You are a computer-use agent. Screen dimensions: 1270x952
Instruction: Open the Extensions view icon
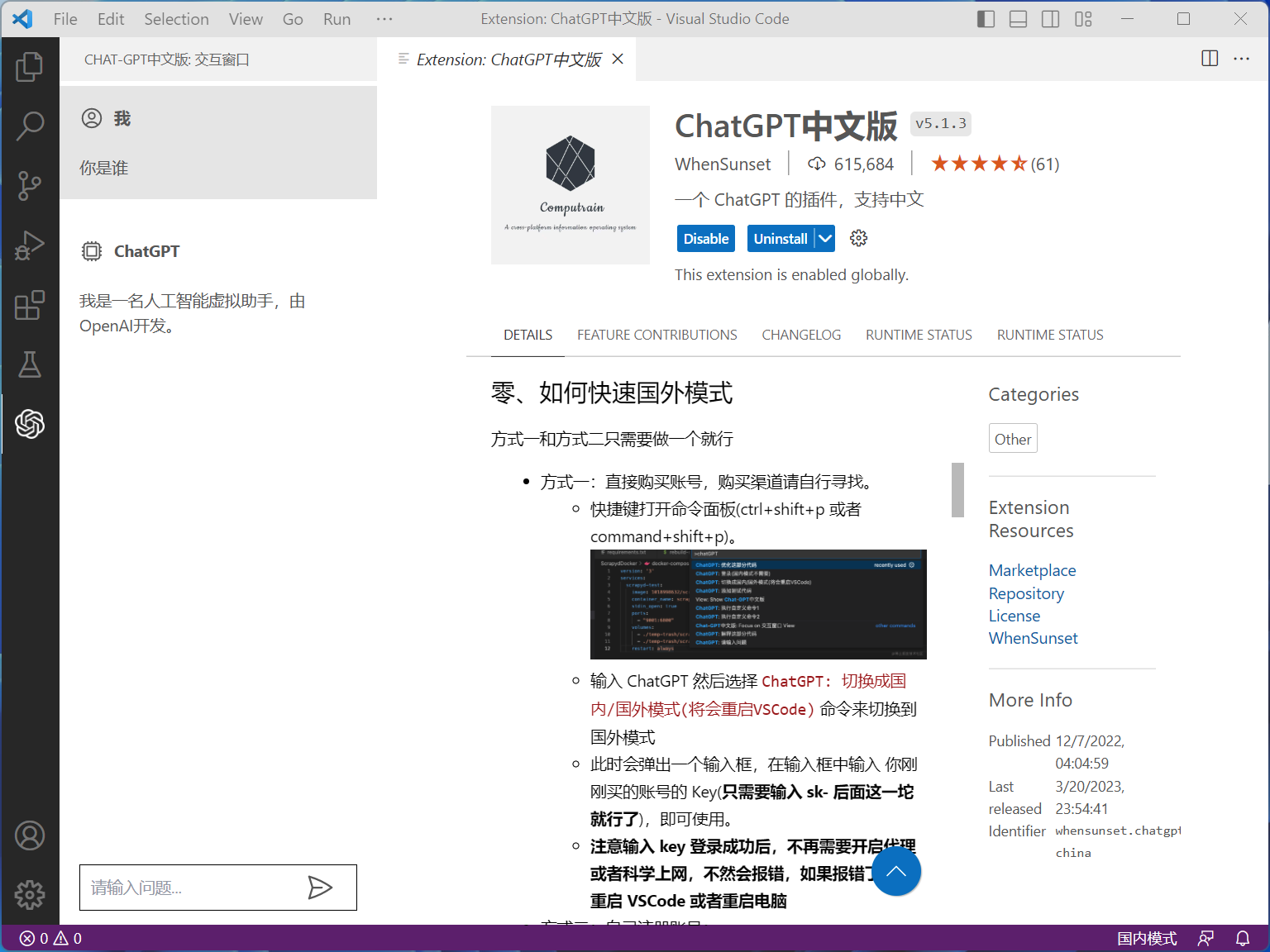30,305
